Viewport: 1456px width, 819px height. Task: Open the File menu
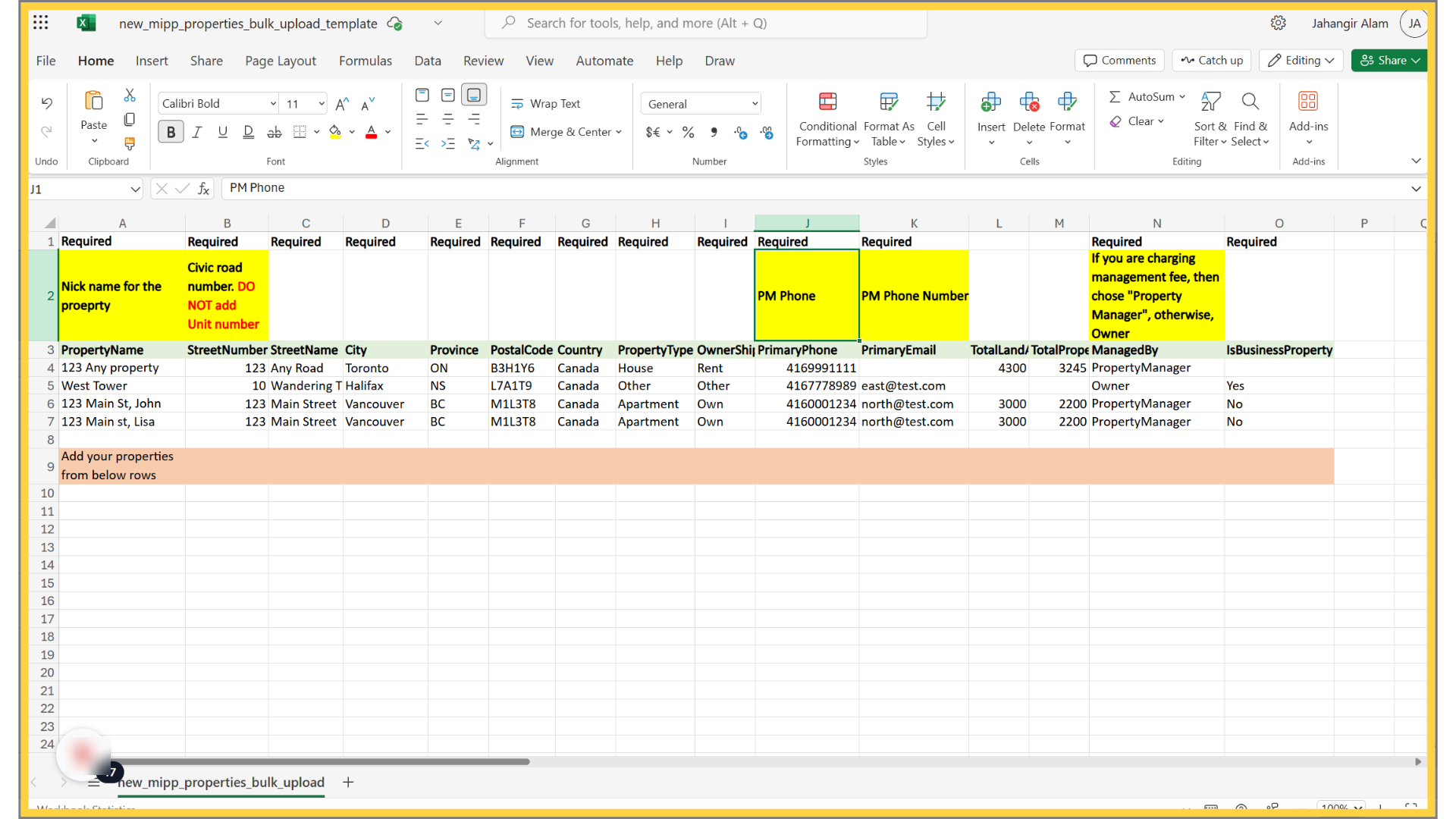click(45, 61)
